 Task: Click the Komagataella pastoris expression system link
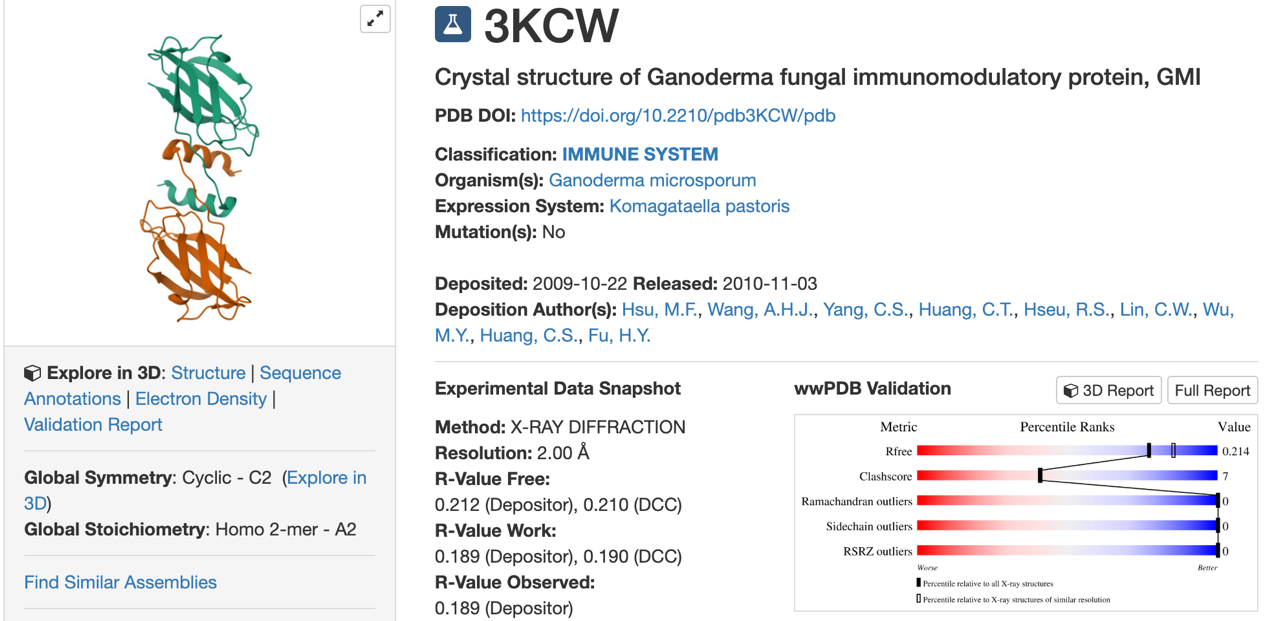coord(699,206)
